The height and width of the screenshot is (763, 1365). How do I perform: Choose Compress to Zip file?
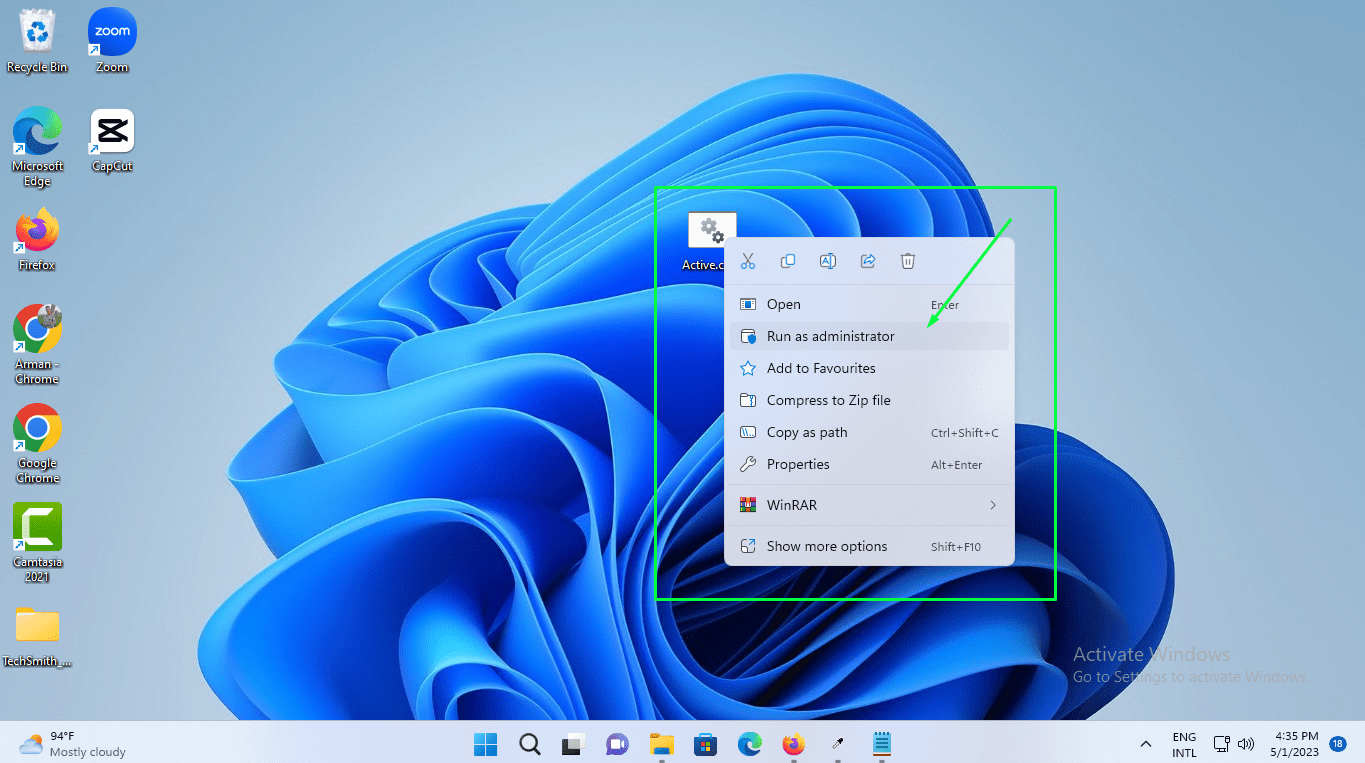point(828,400)
